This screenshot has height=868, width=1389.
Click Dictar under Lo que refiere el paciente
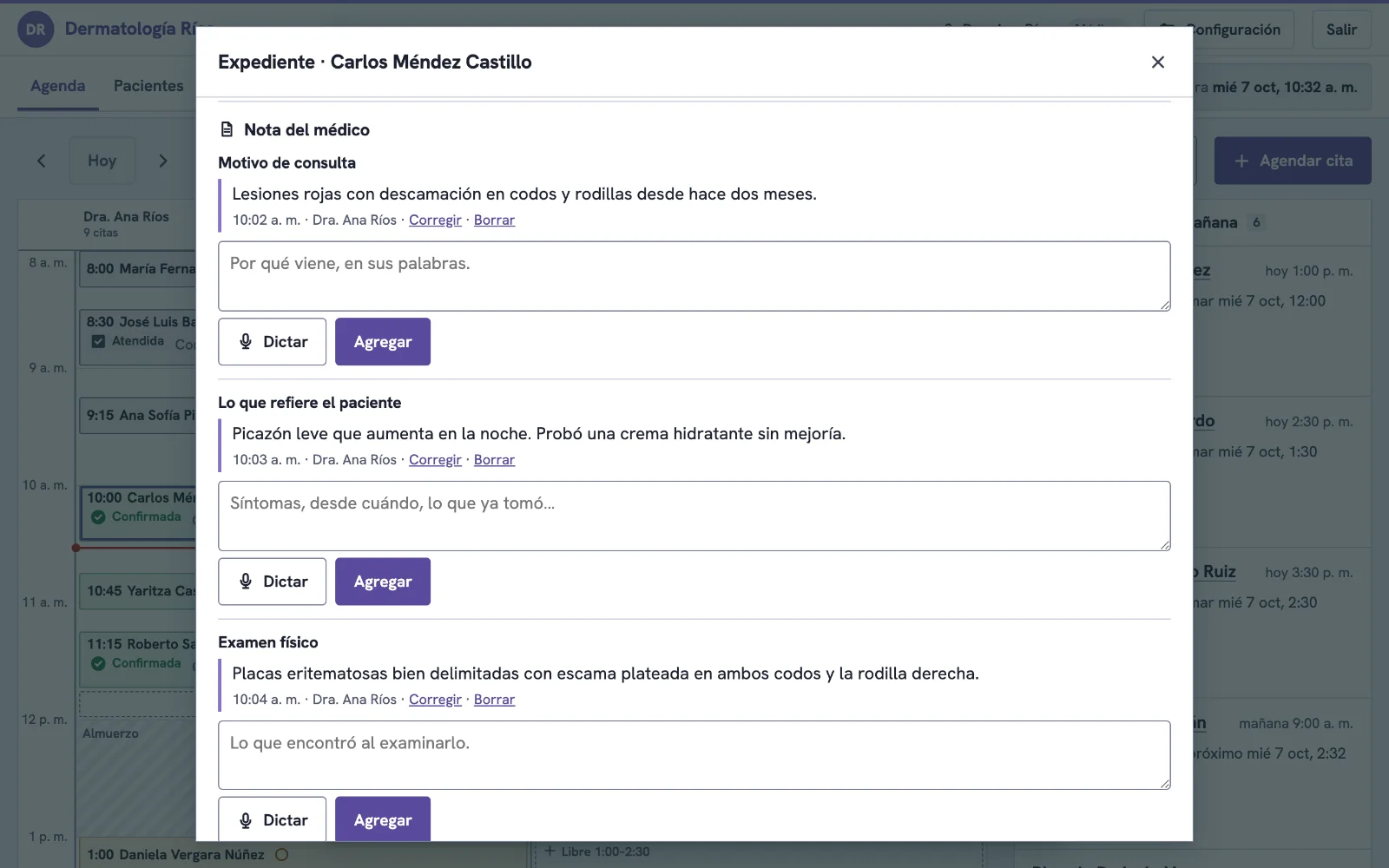(272, 582)
